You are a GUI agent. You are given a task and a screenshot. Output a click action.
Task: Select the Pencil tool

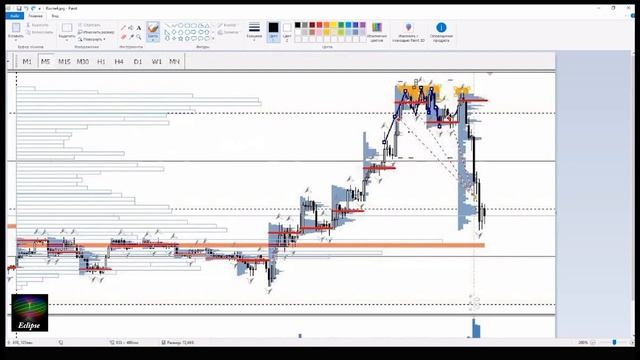[123, 28]
